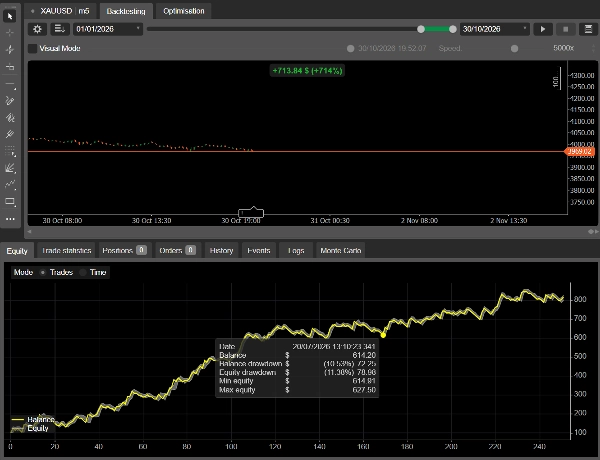Click the yellow marker dot on equity curve
600x460 pixels.
[383, 335]
